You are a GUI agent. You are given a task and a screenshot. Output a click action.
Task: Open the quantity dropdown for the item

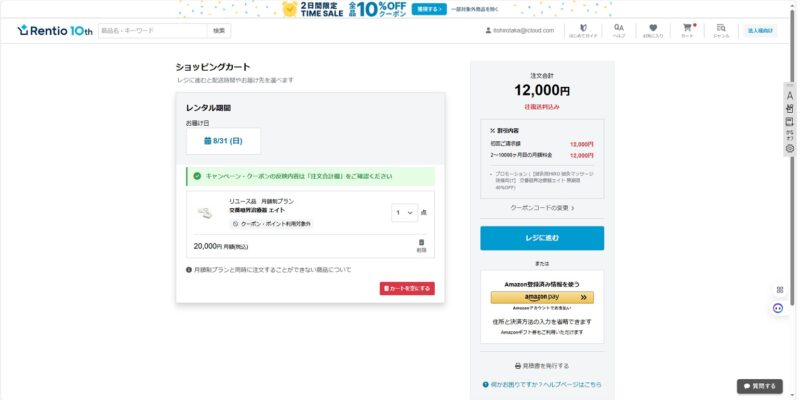(404, 212)
